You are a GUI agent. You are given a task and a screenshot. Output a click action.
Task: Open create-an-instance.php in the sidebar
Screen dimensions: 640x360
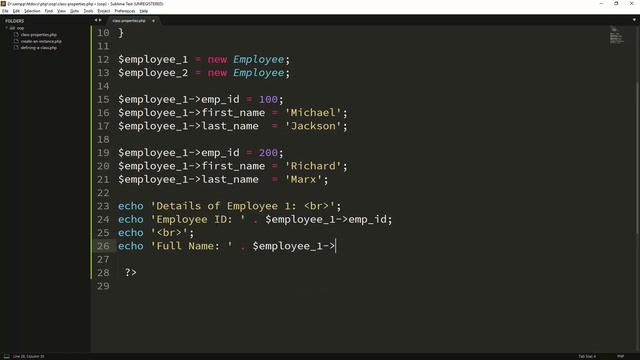41,41
